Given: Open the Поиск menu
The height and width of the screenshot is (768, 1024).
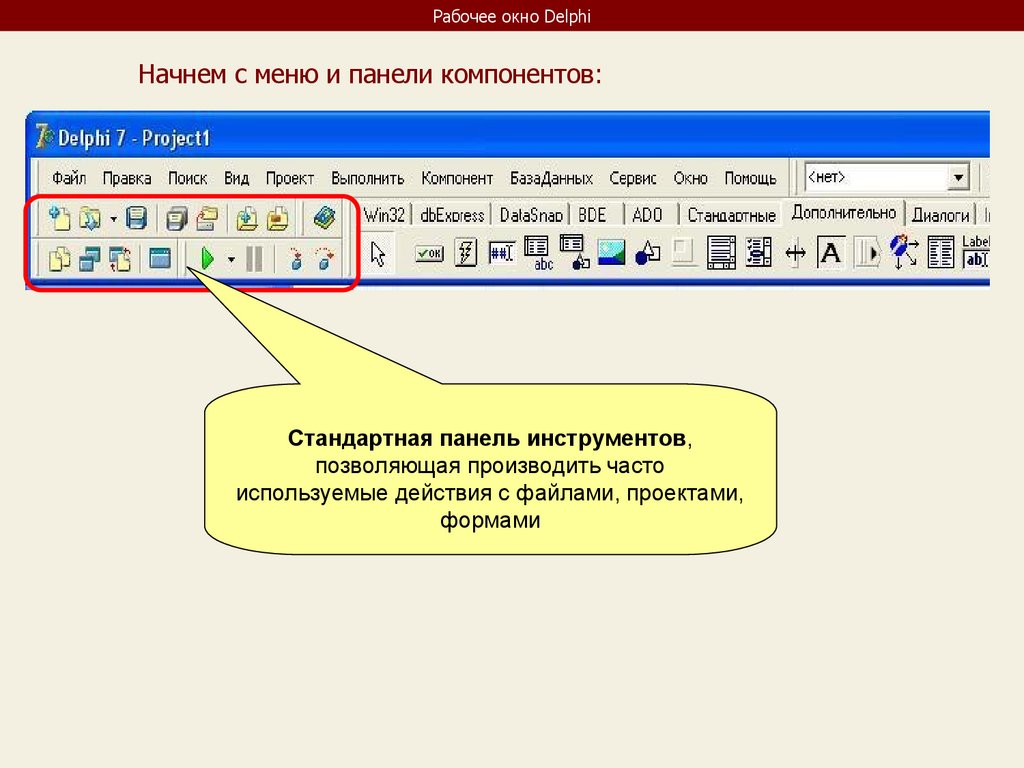Looking at the screenshot, I should (x=187, y=178).
